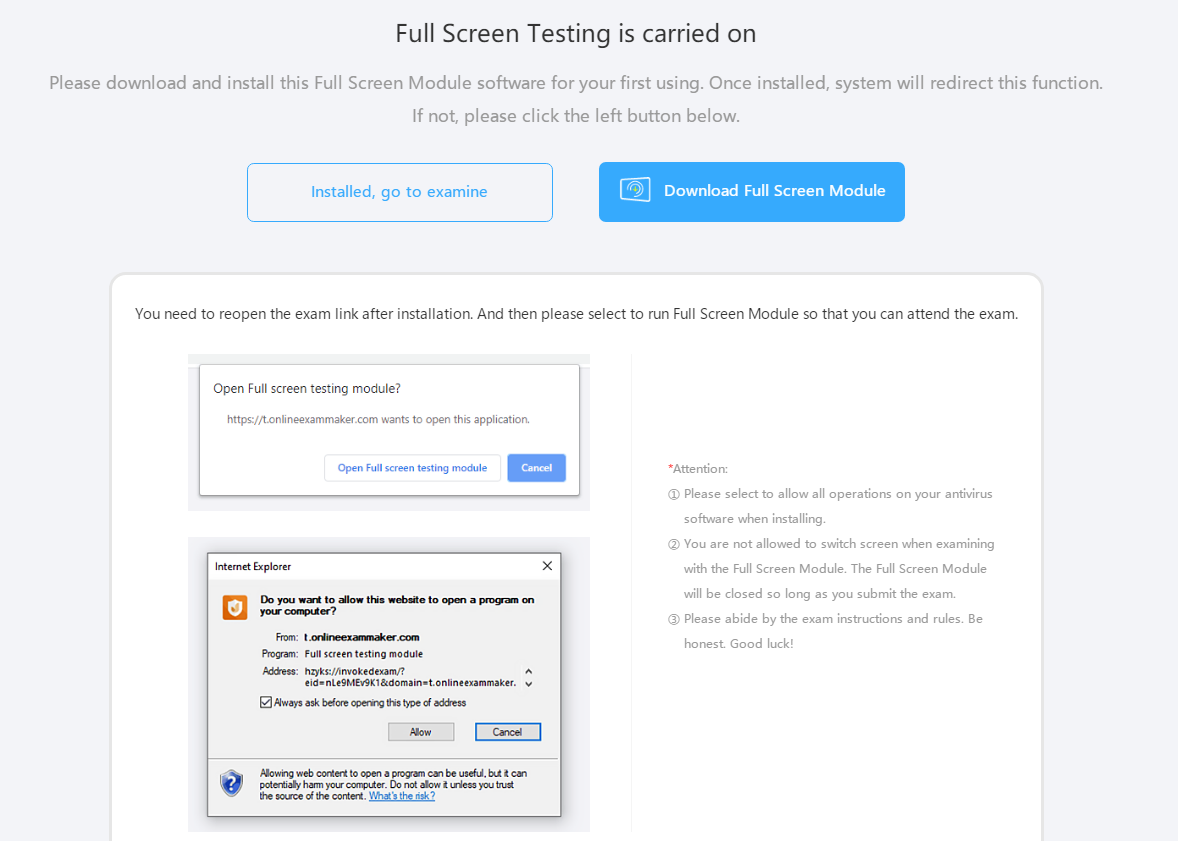Click the 'Full Screen Testing is carried on' heading

pos(575,34)
